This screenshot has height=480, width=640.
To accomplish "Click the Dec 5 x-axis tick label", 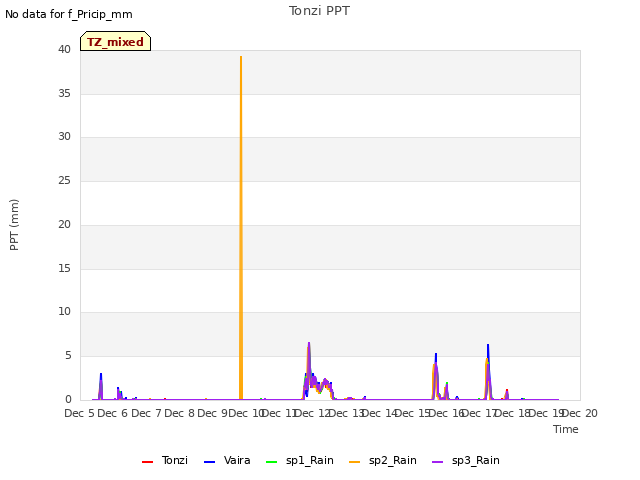I will click(80, 413).
